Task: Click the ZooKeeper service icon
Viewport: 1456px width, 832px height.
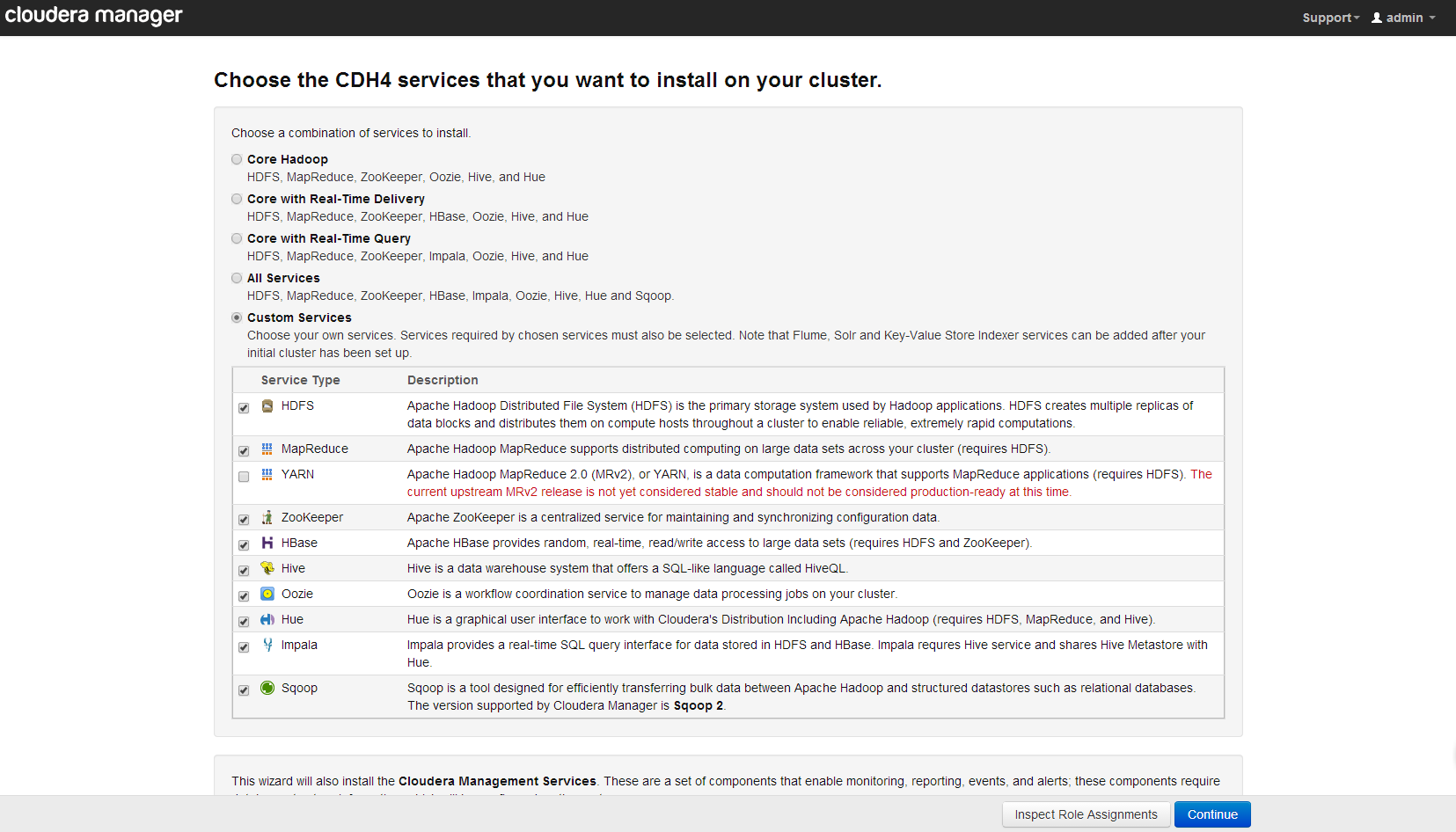Action: [x=267, y=517]
